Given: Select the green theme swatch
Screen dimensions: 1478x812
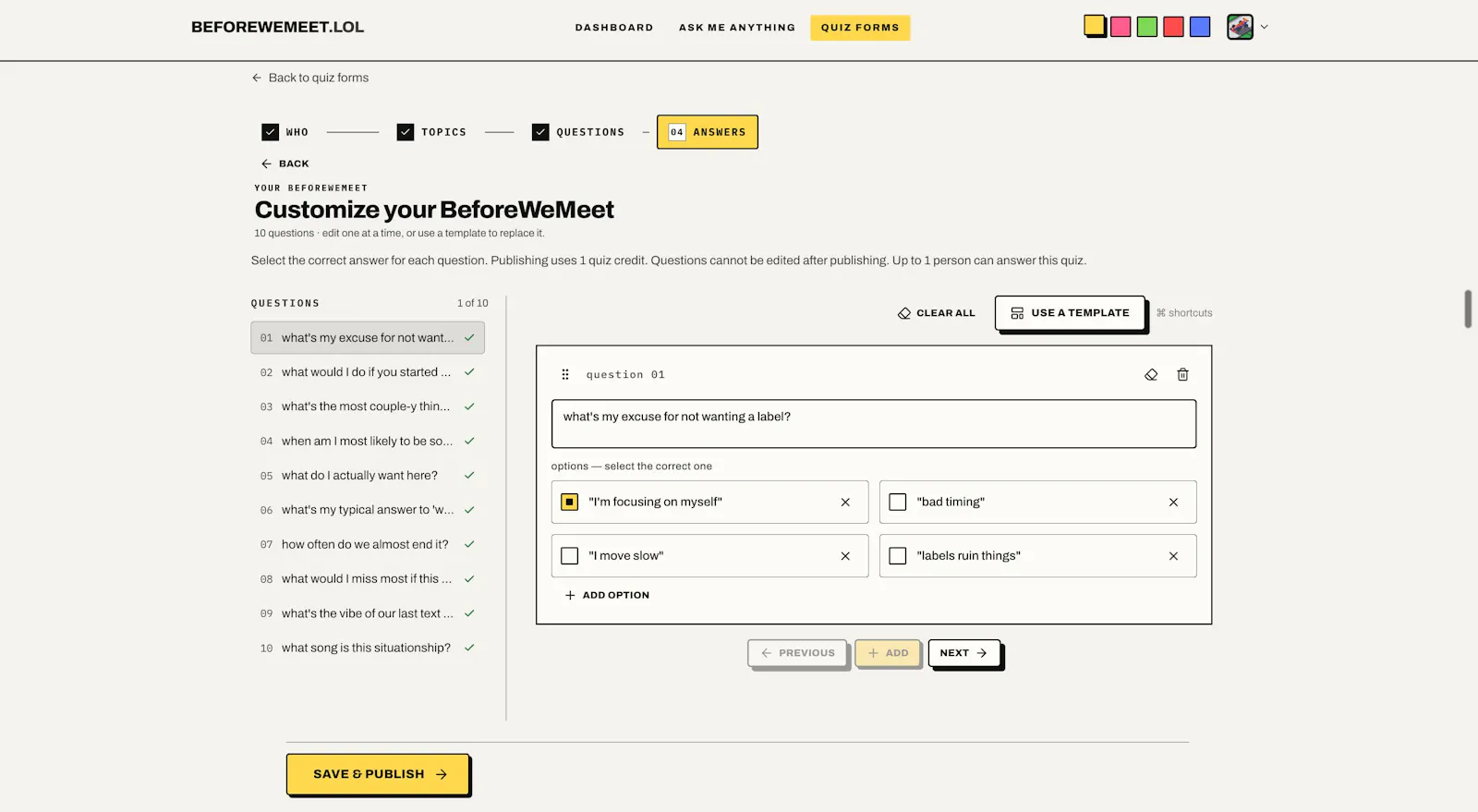Looking at the screenshot, I should 1147,27.
